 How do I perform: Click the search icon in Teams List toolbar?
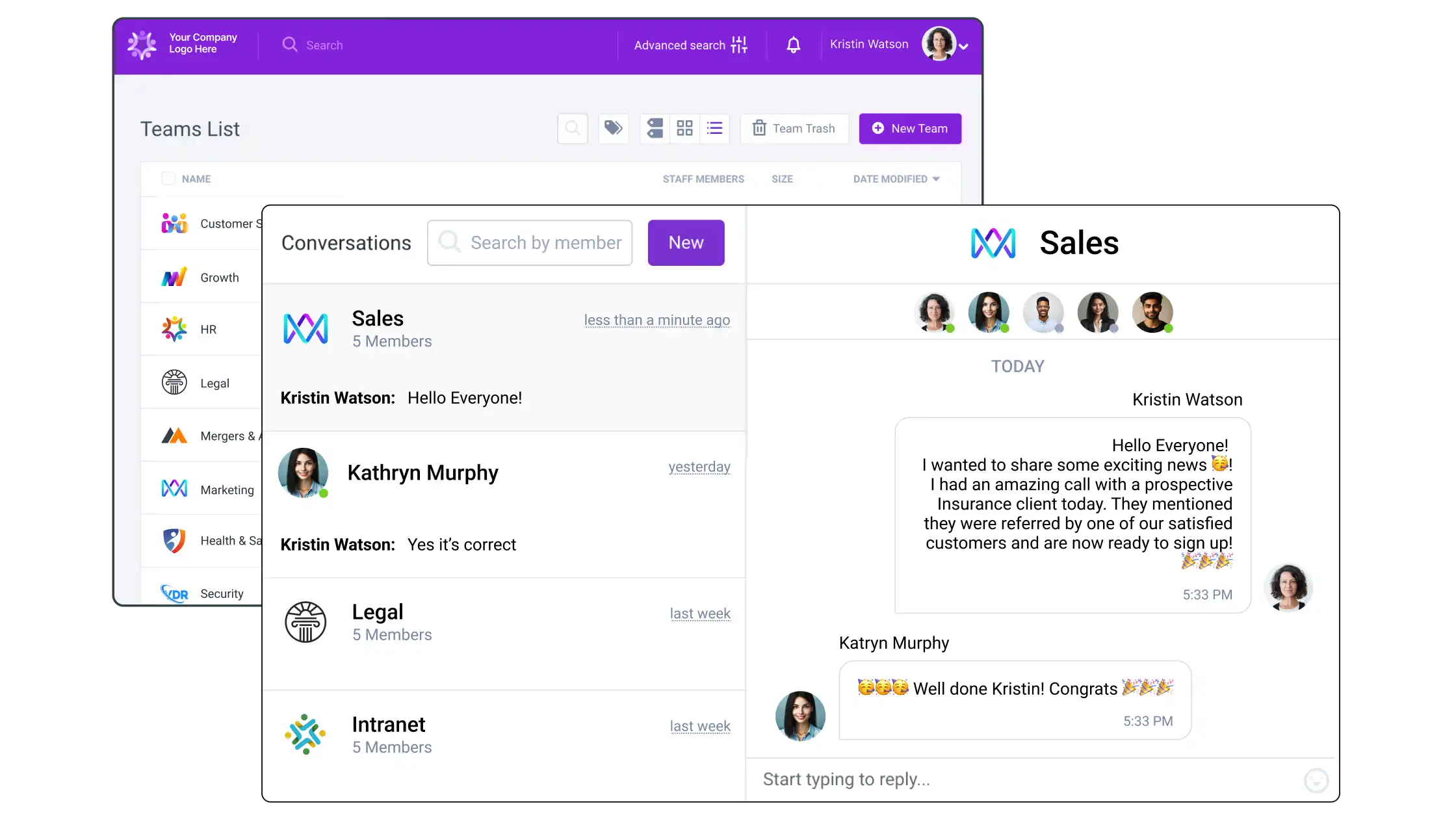click(x=572, y=128)
